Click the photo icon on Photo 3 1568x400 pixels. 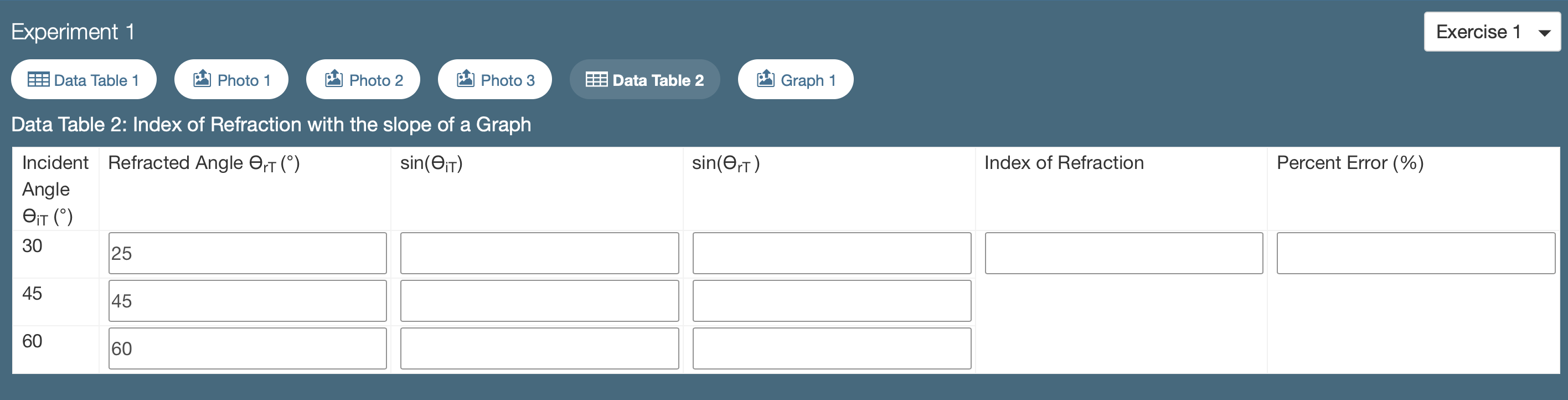point(466,79)
